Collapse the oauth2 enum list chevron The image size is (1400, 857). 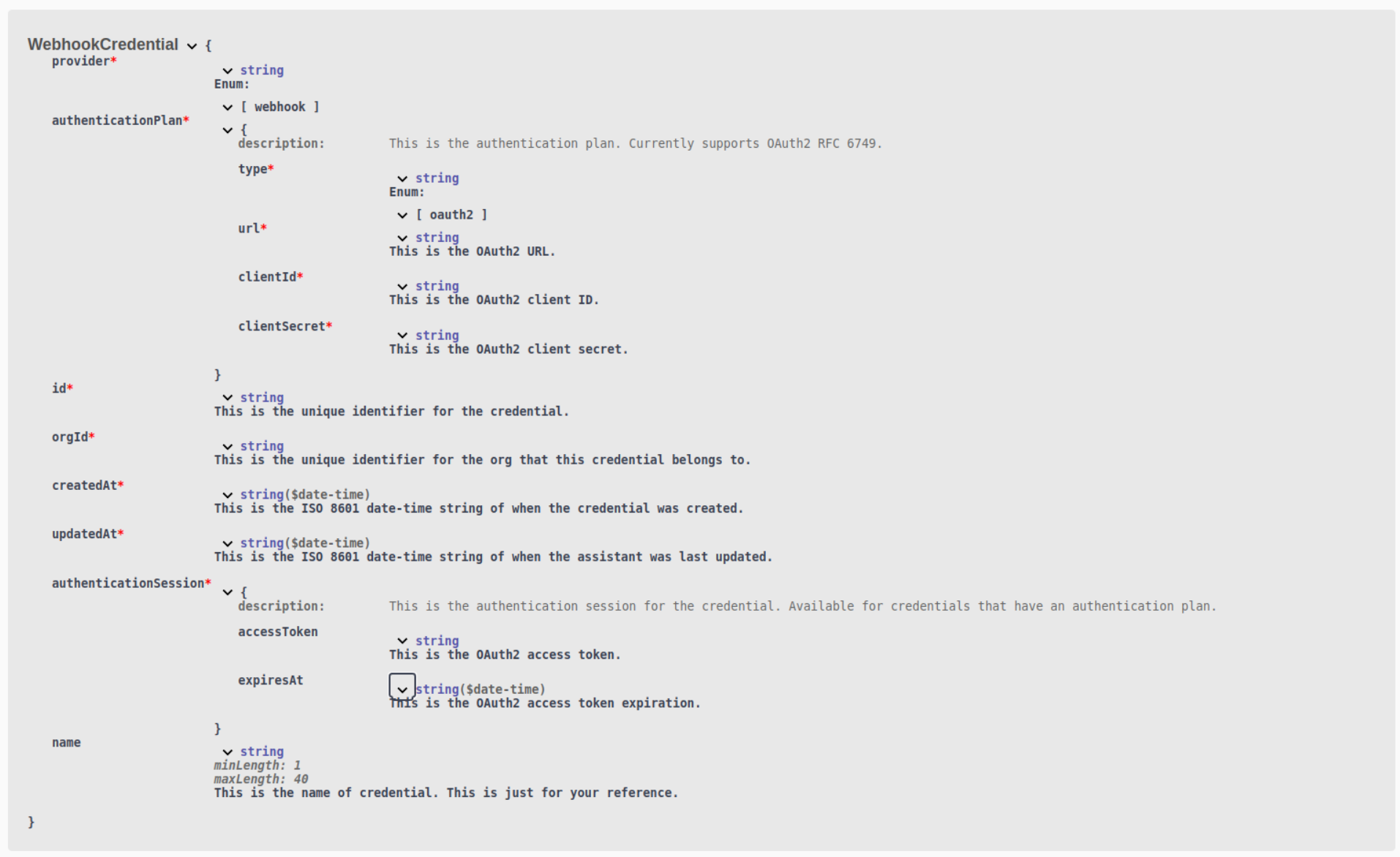pyautogui.click(x=402, y=215)
